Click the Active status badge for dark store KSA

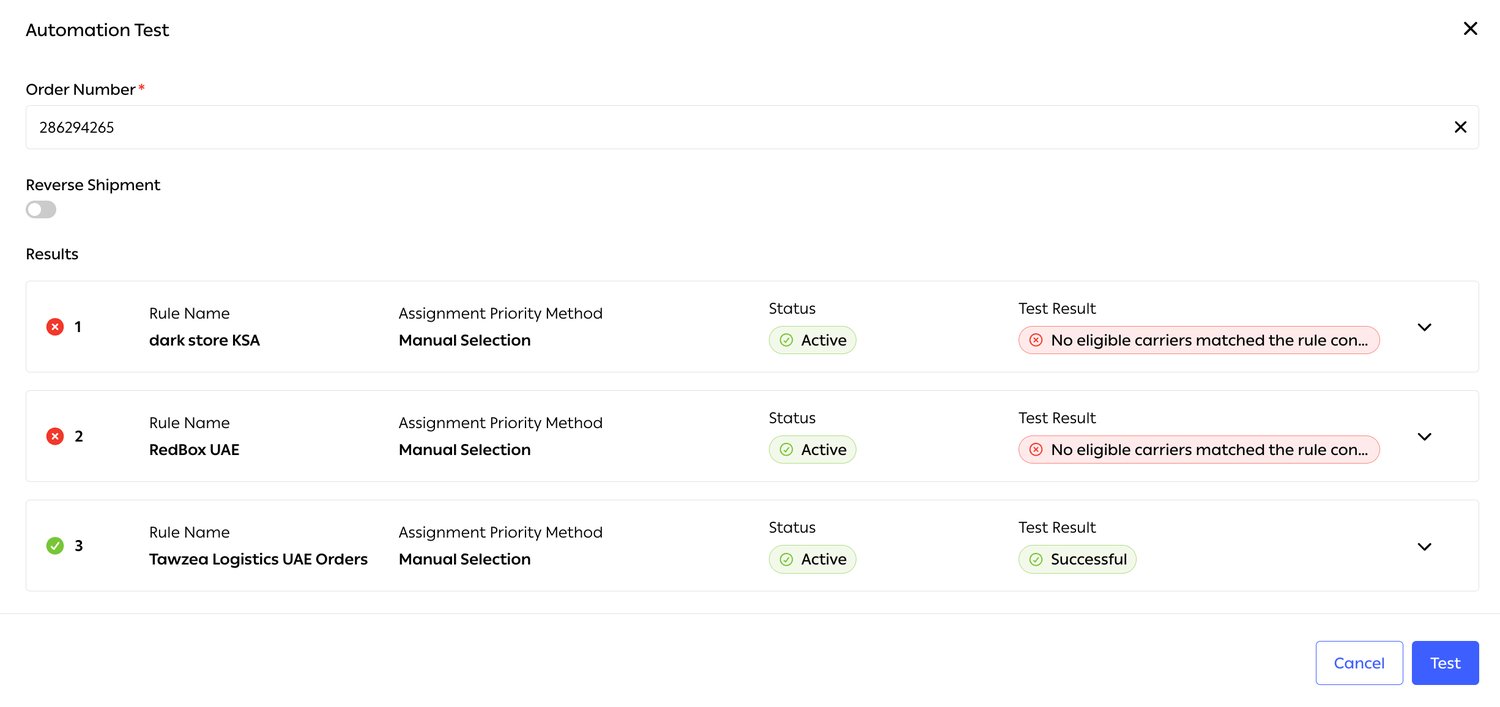[x=813, y=340]
